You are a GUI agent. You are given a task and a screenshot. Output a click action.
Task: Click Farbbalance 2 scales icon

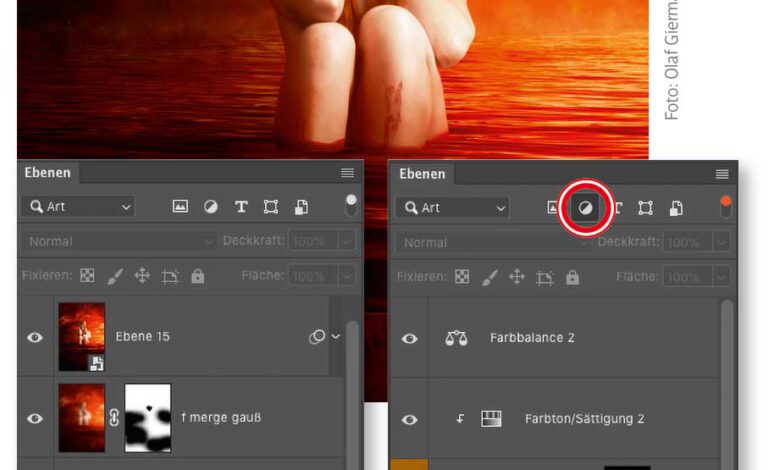pyautogui.click(x=456, y=338)
